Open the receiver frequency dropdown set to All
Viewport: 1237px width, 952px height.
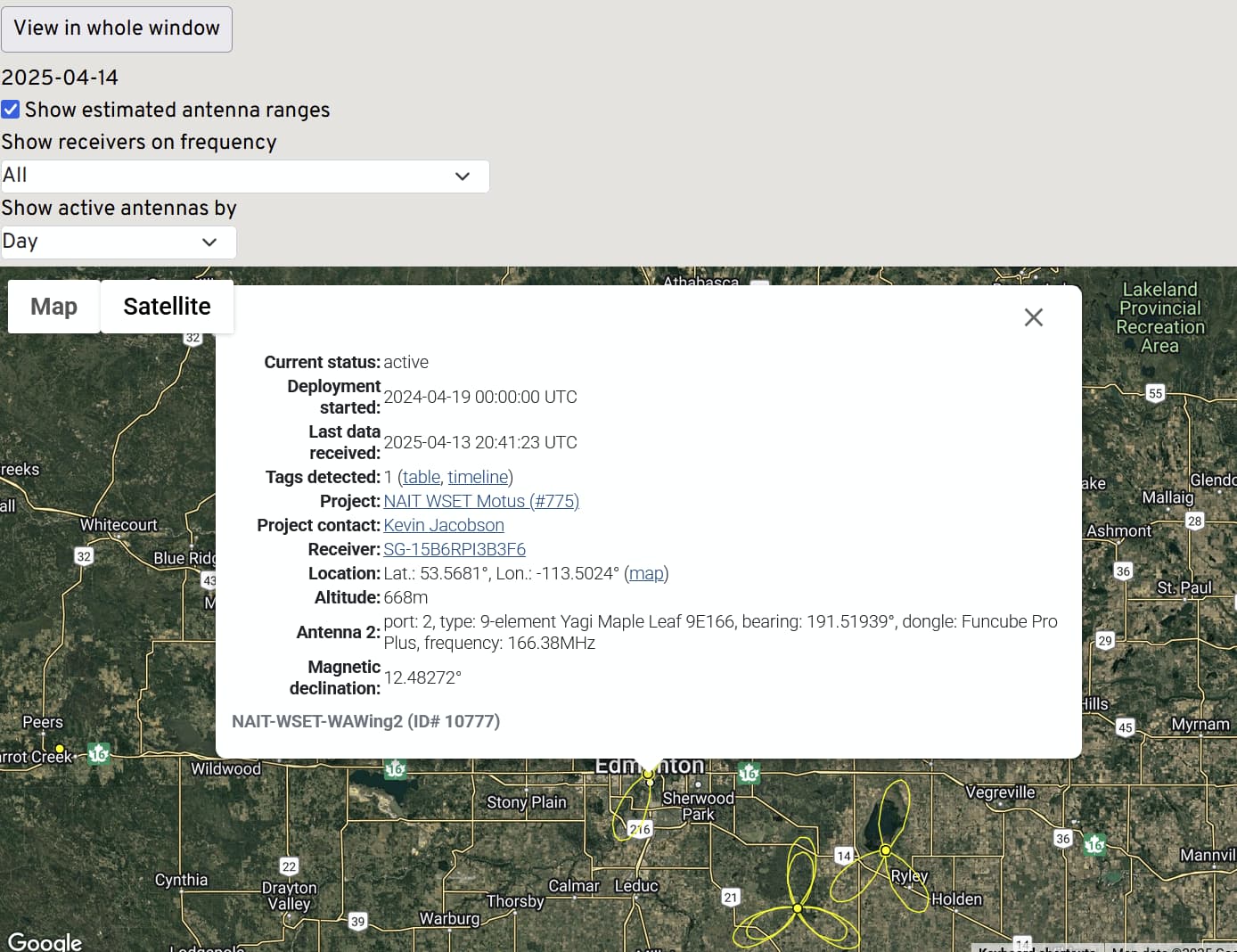point(245,176)
